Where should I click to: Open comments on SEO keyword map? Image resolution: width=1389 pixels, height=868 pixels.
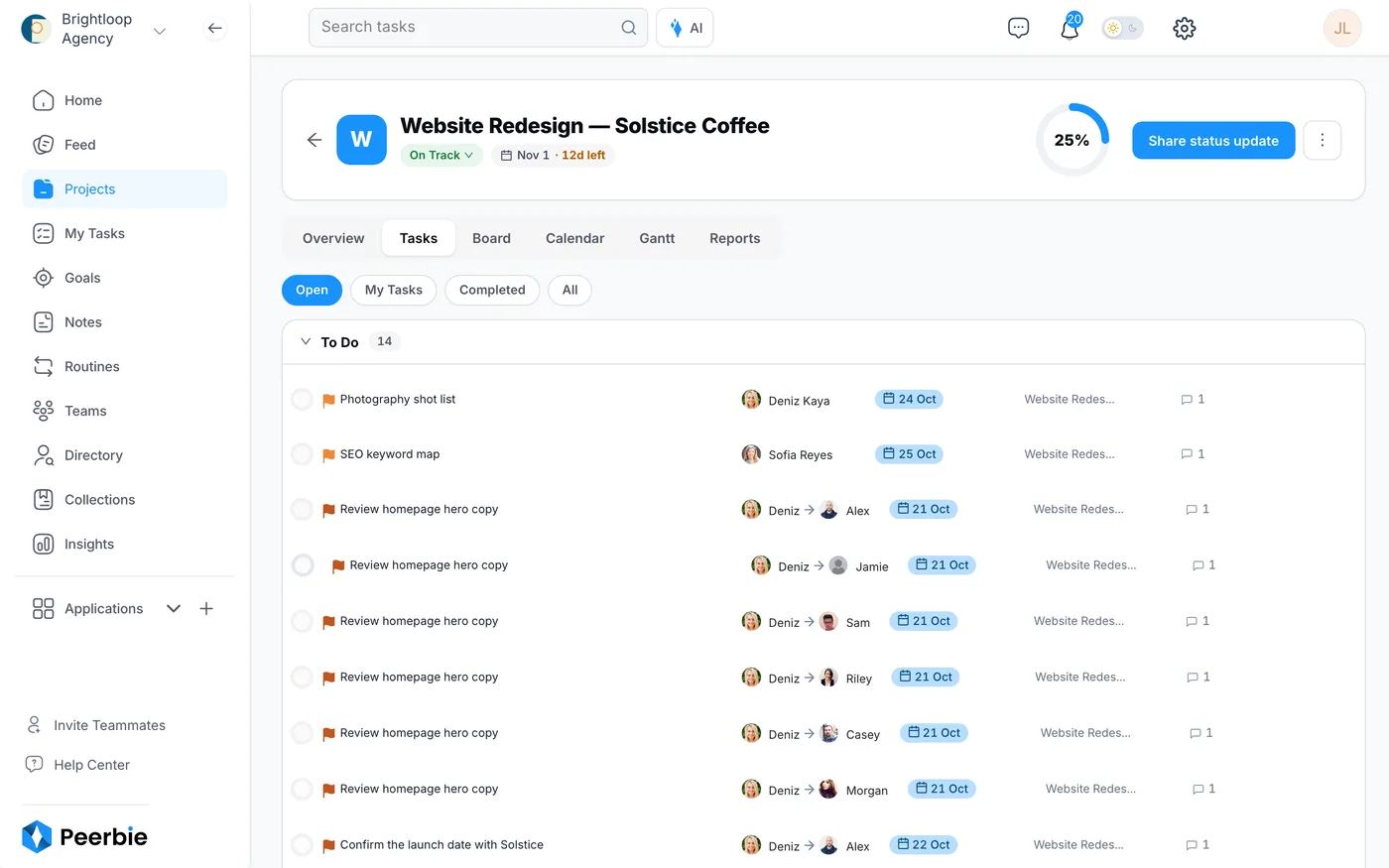(1193, 454)
